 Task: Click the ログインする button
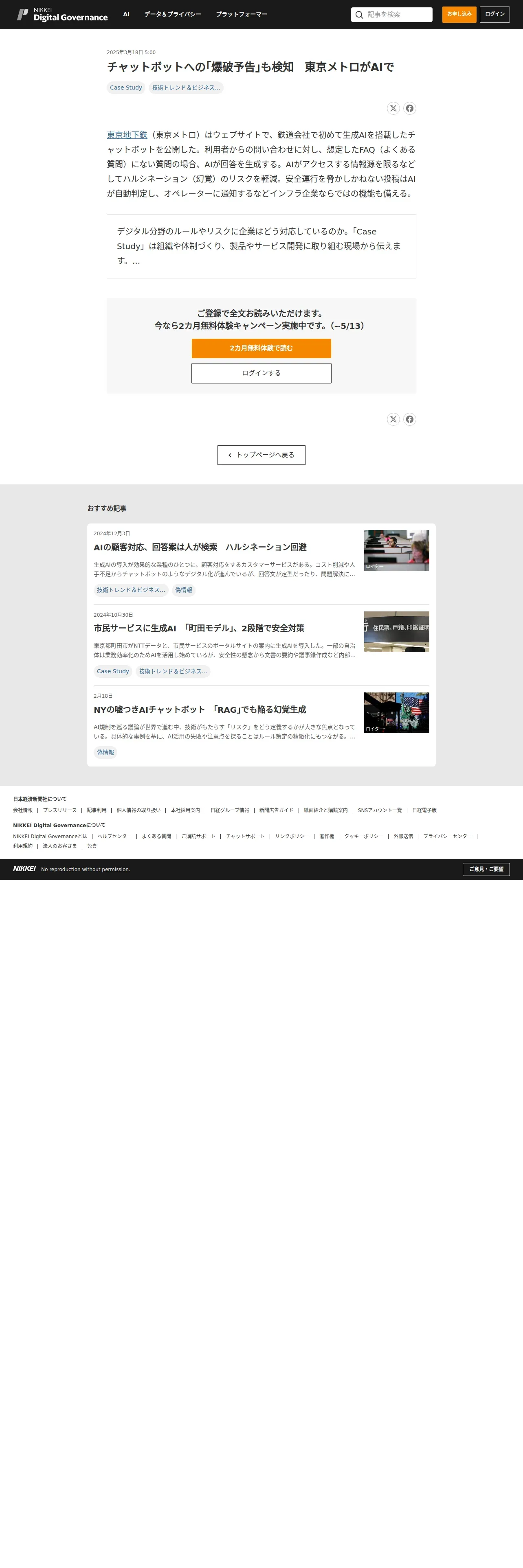[261, 373]
